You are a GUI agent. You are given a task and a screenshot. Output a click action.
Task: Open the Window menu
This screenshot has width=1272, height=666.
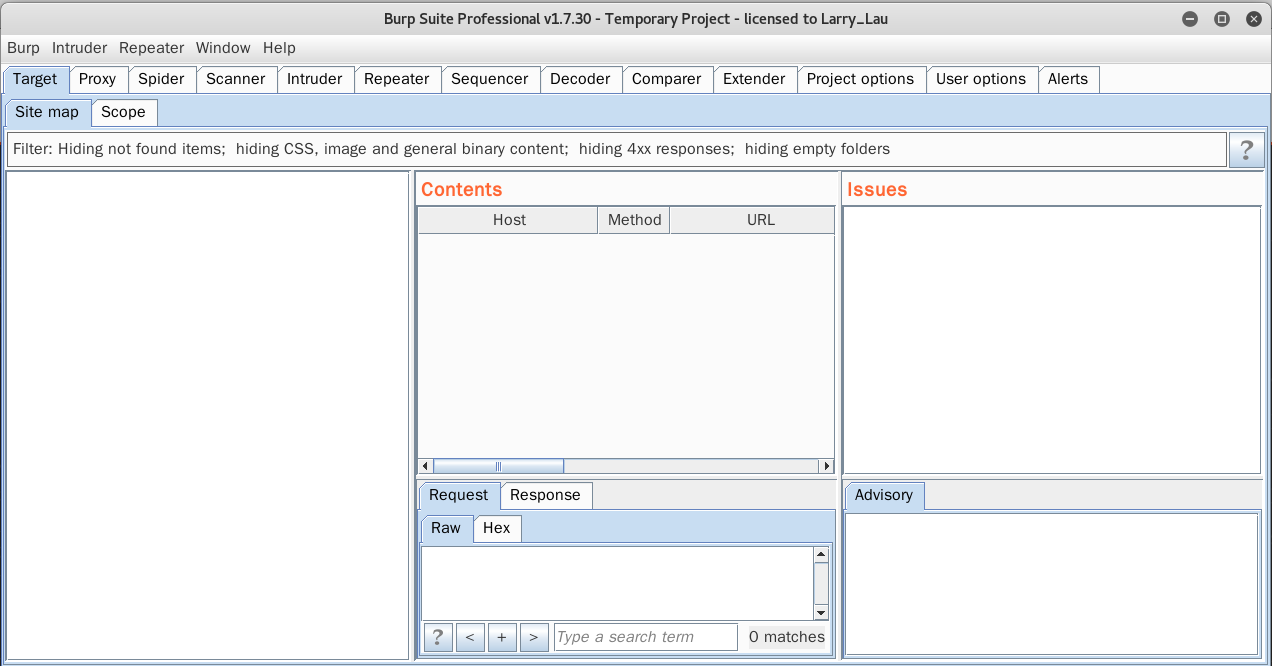[x=223, y=48]
